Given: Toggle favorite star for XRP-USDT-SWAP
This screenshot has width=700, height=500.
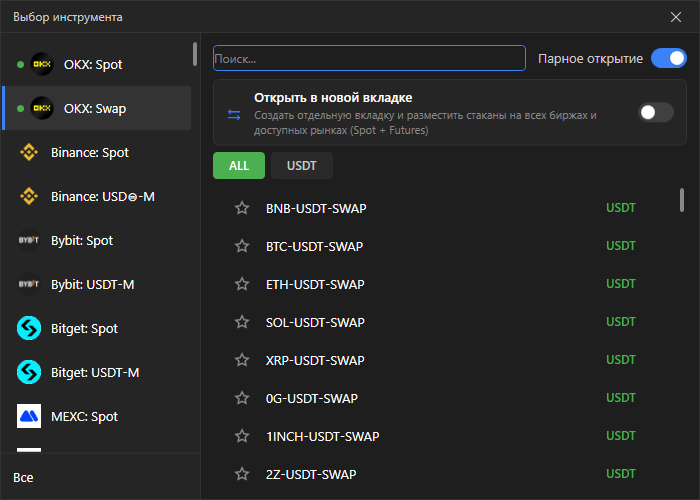Looking at the screenshot, I should 242,360.
